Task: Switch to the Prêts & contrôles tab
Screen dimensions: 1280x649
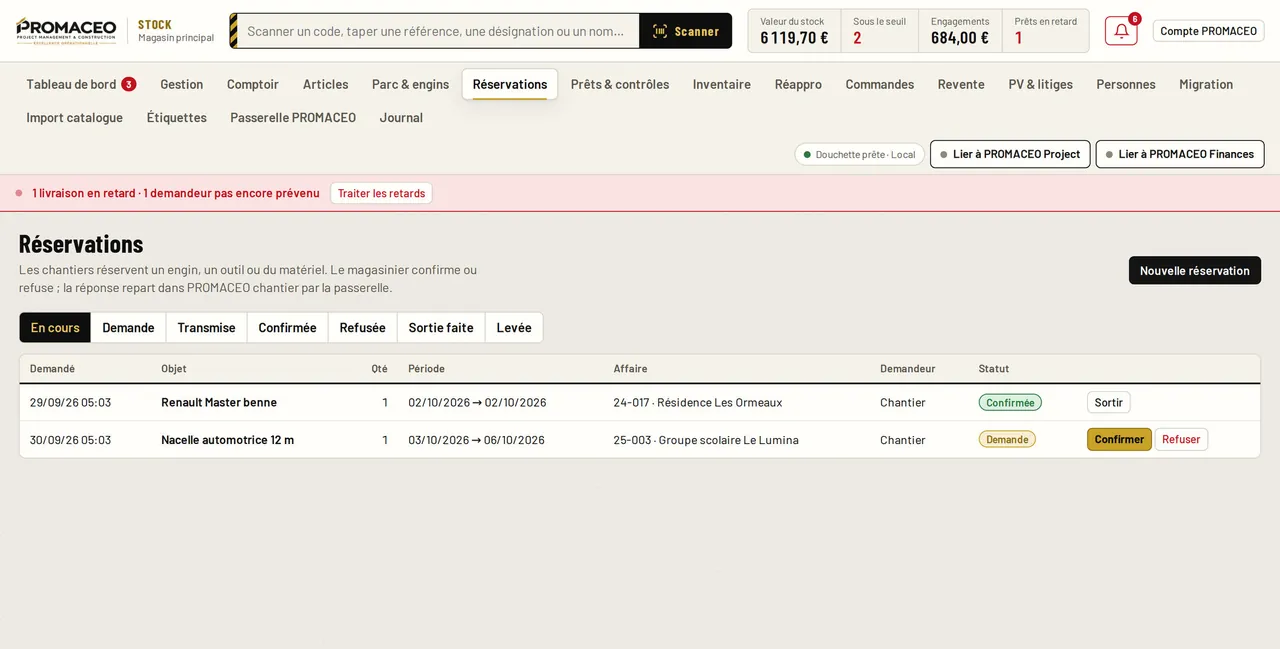Action: coord(620,84)
